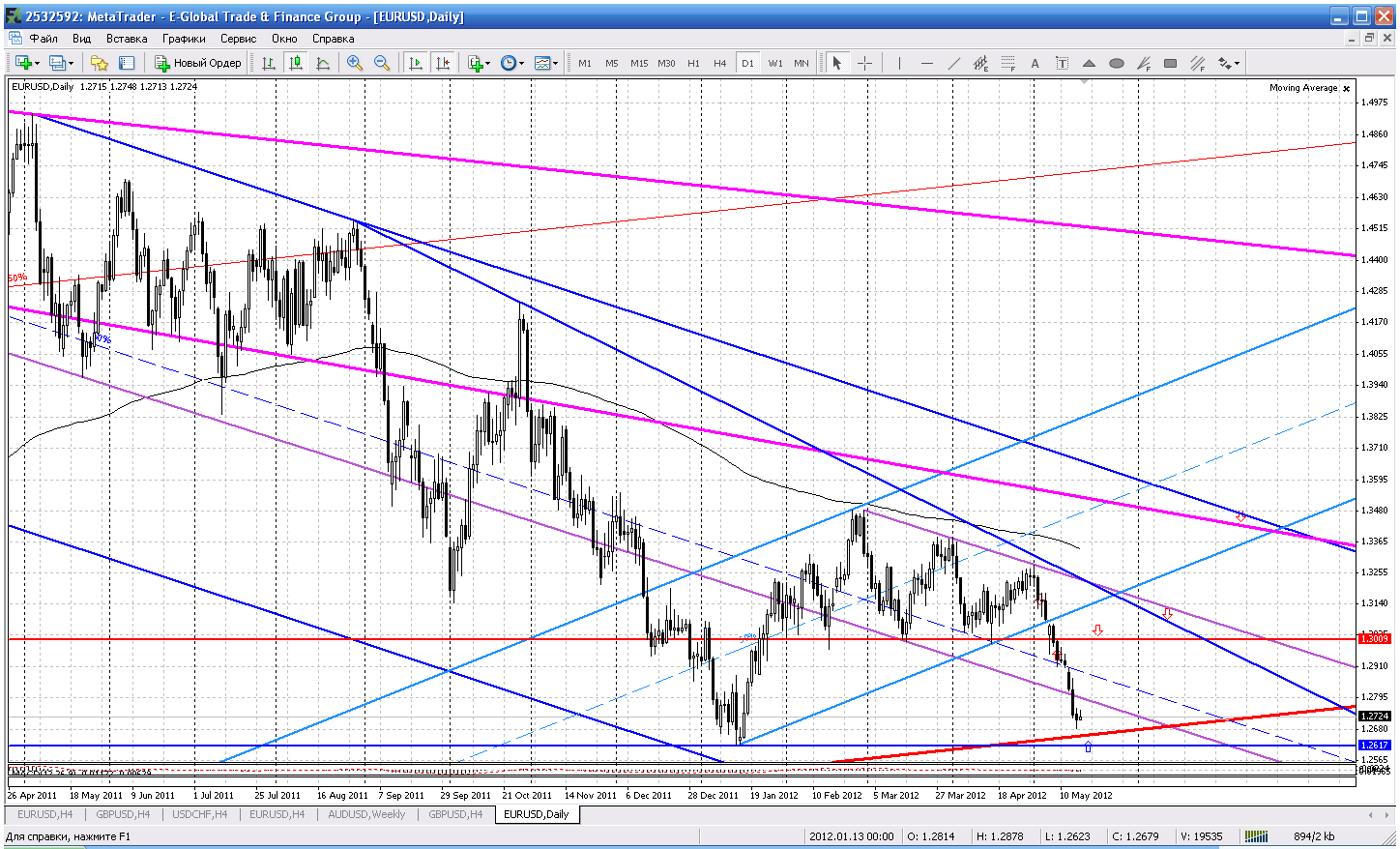Draw a horizontal line tool
Viewport: 1400px width, 849px height.
[x=927, y=63]
